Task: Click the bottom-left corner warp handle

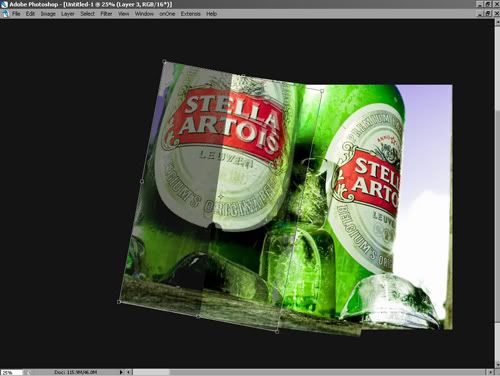Action: [x=119, y=302]
